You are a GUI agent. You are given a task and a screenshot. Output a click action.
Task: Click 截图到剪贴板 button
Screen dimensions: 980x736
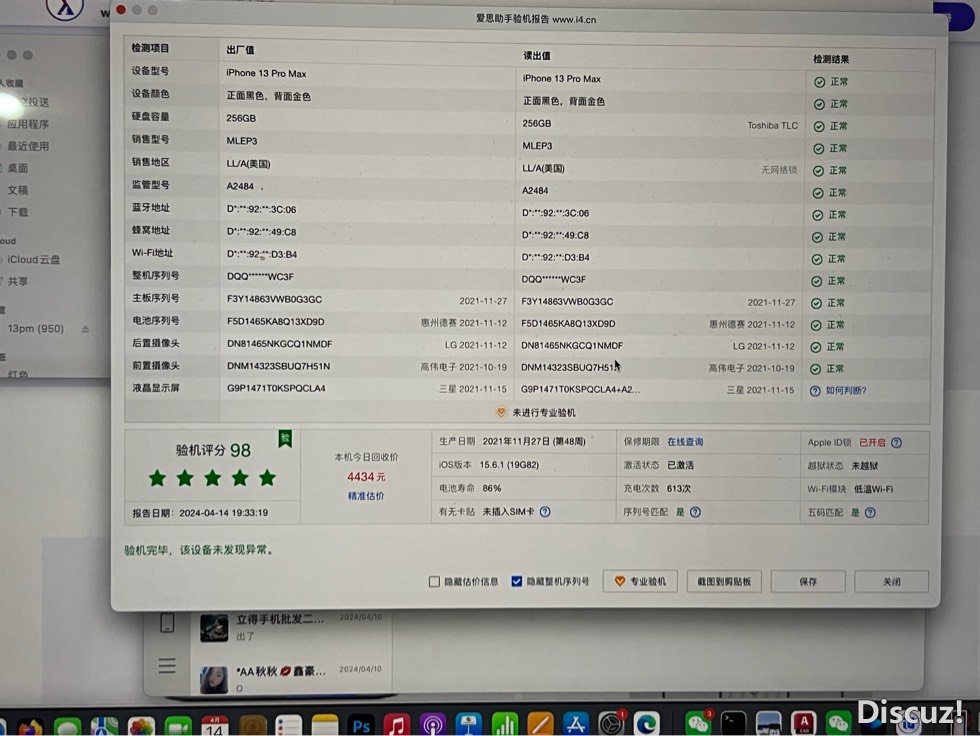point(724,582)
